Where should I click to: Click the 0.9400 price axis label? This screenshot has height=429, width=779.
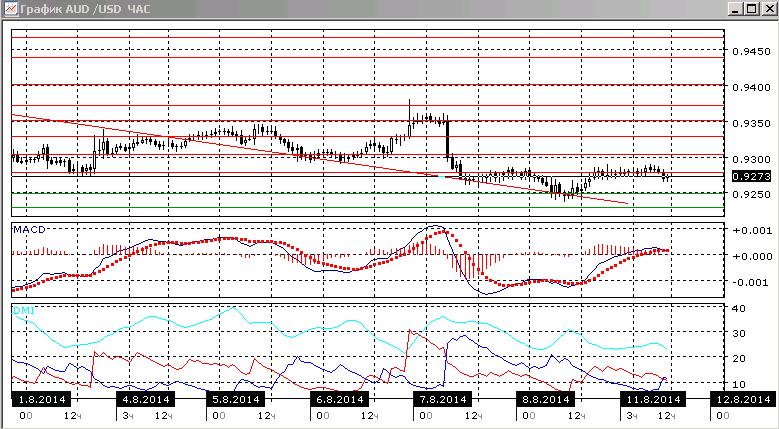(751, 87)
